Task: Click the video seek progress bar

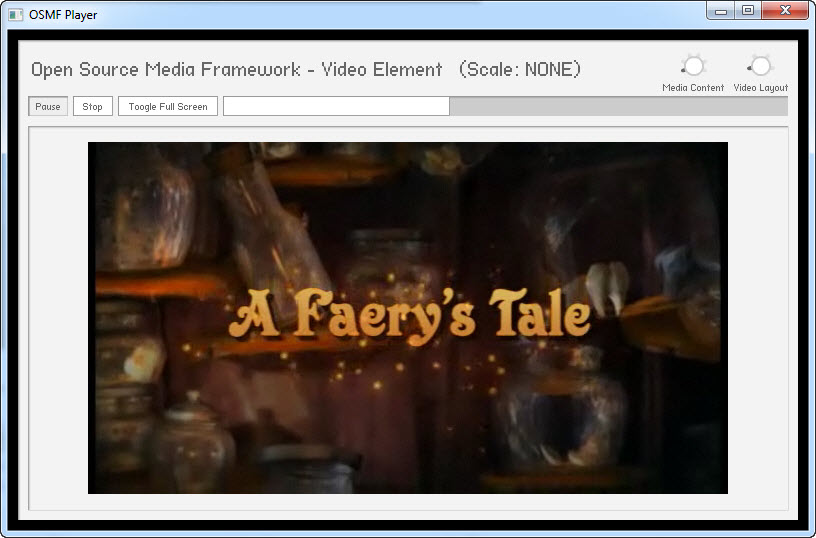Action: pos(505,106)
